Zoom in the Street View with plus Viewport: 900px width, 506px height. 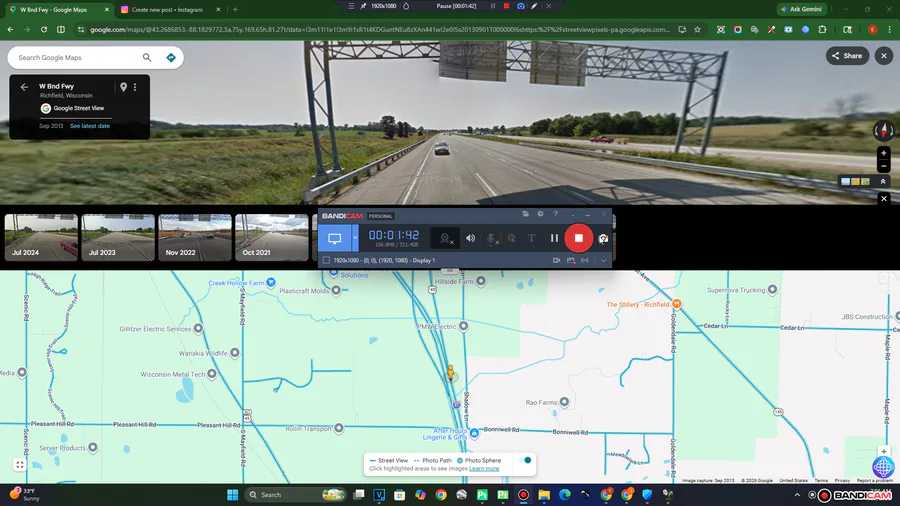[x=884, y=153]
